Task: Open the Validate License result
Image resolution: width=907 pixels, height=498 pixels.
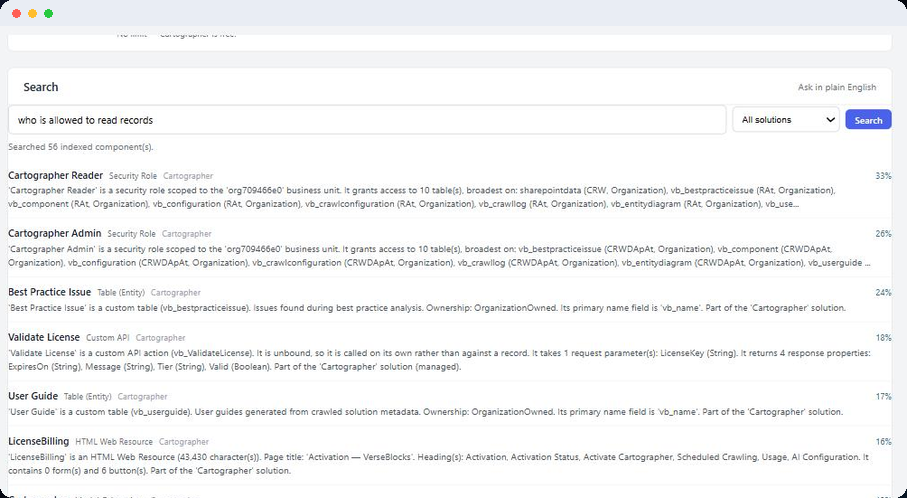Action: [x=44, y=337]
